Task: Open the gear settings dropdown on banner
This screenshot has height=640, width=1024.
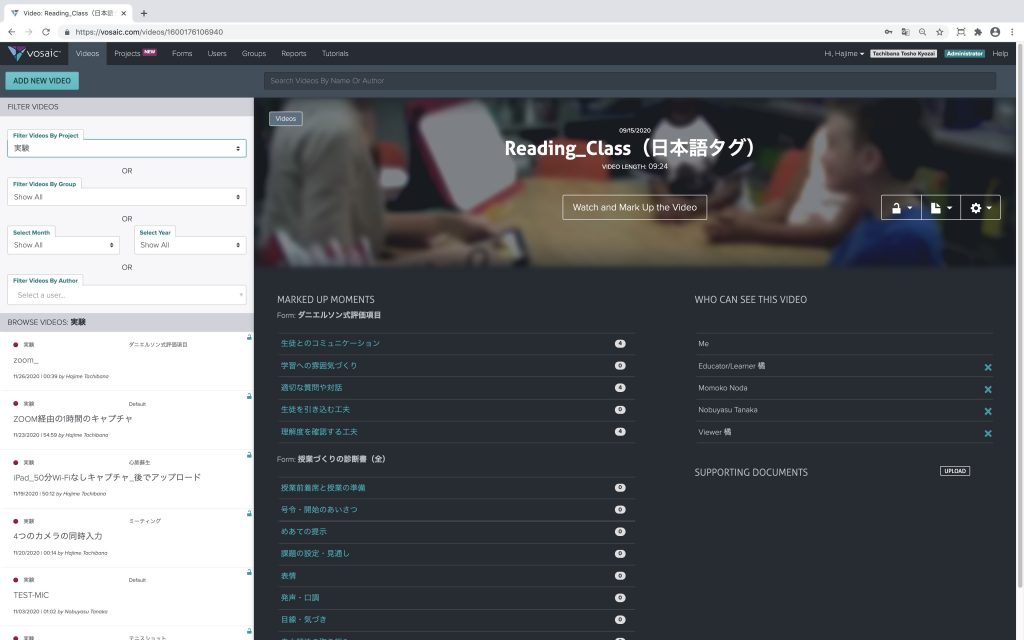Action: [980, 208]
